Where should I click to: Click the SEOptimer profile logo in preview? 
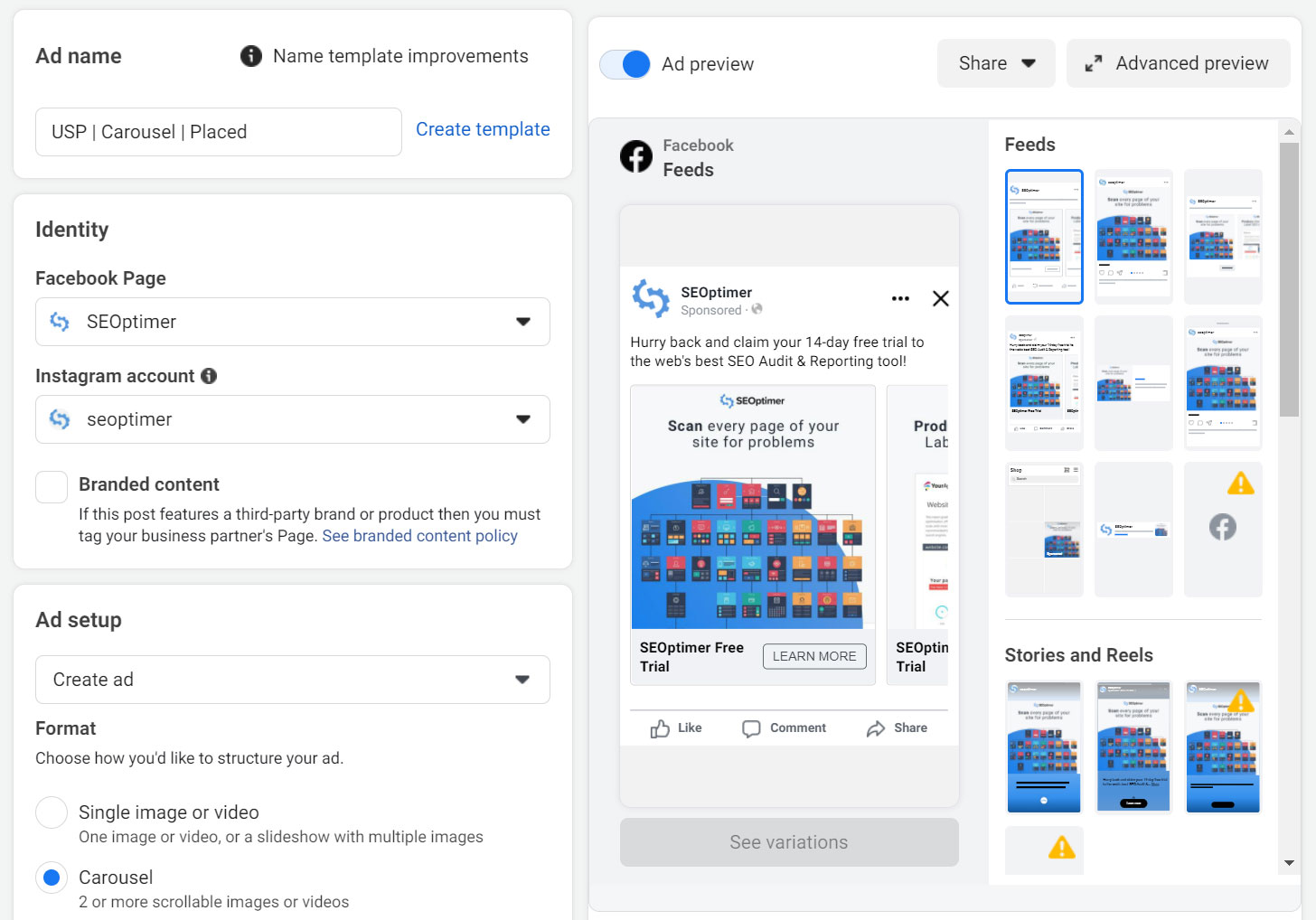click(x=651, y=298)
